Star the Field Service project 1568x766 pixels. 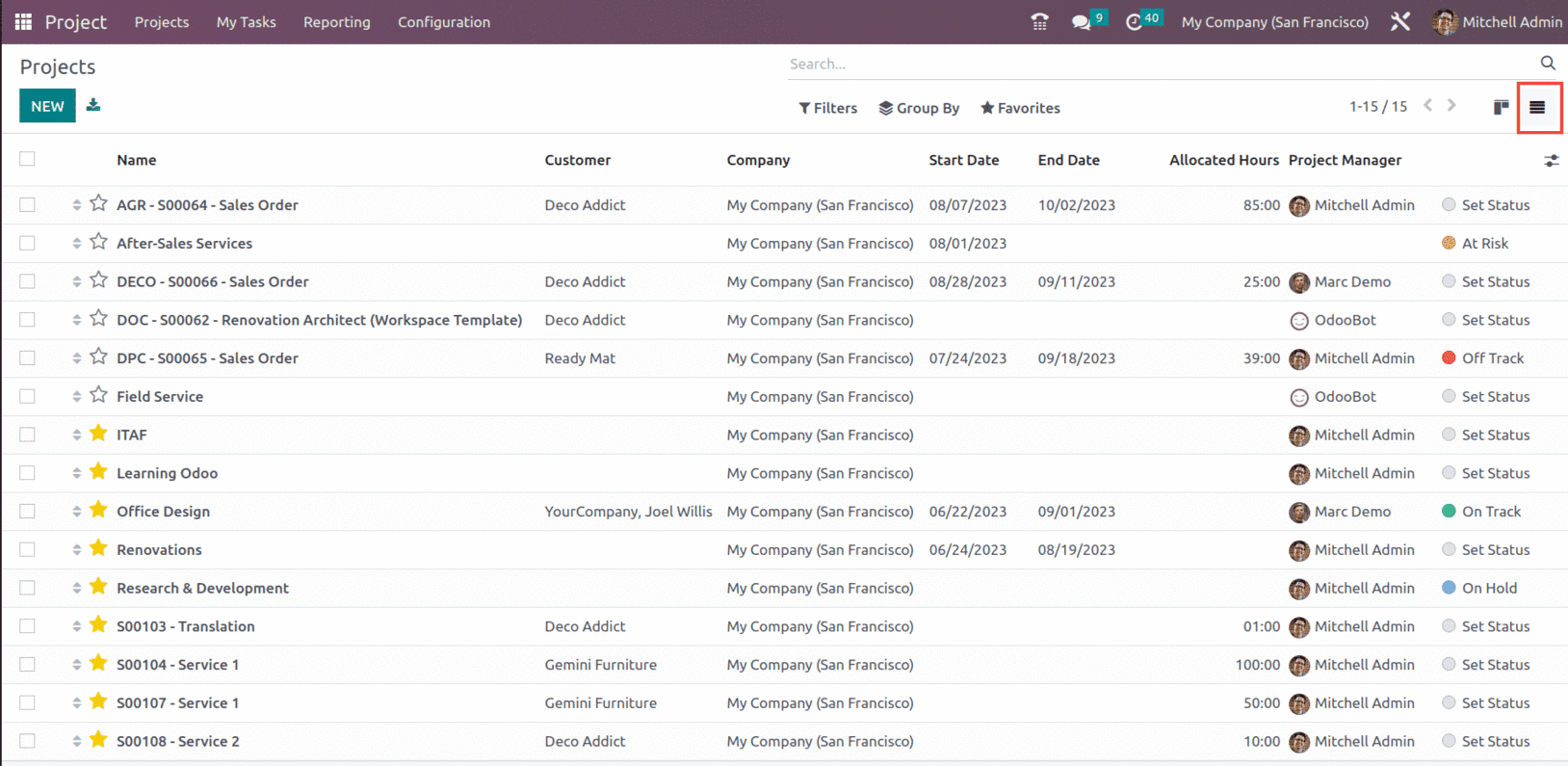(x=98, y=395)
